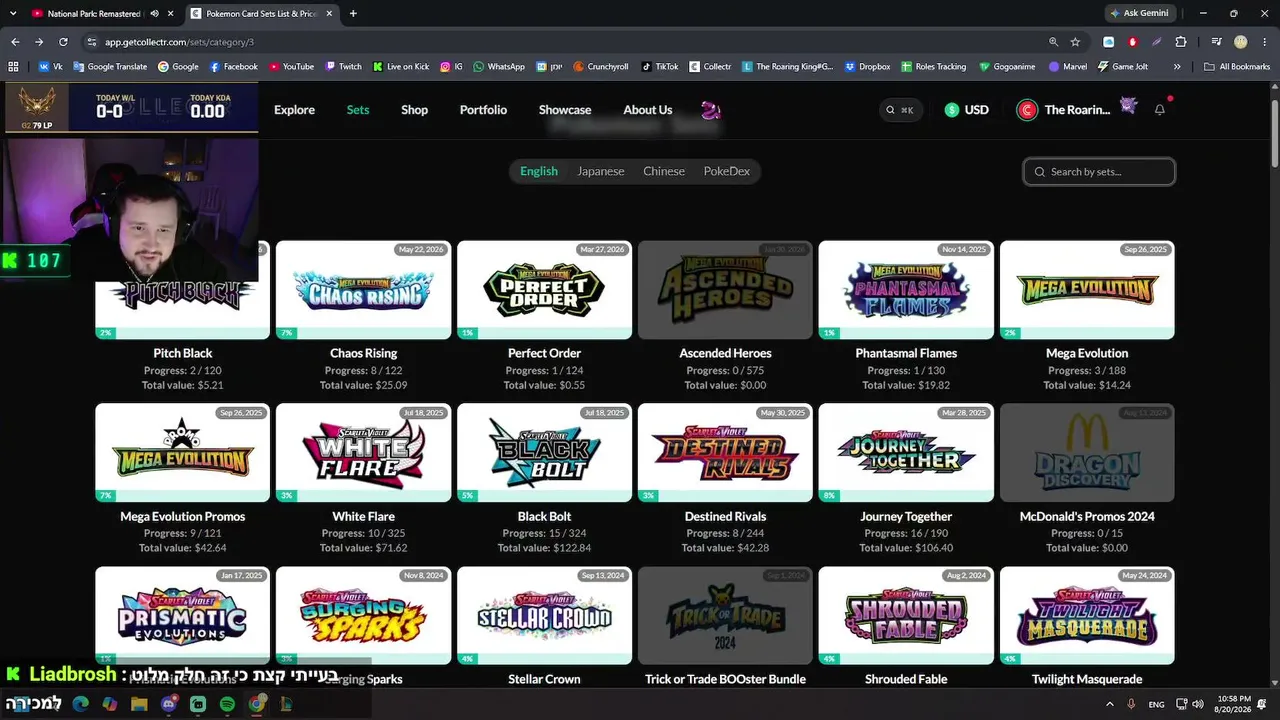This screenshot has width=1280, height=720.
Task: Click the Ask Gemini button
Action: [1139, 14]
